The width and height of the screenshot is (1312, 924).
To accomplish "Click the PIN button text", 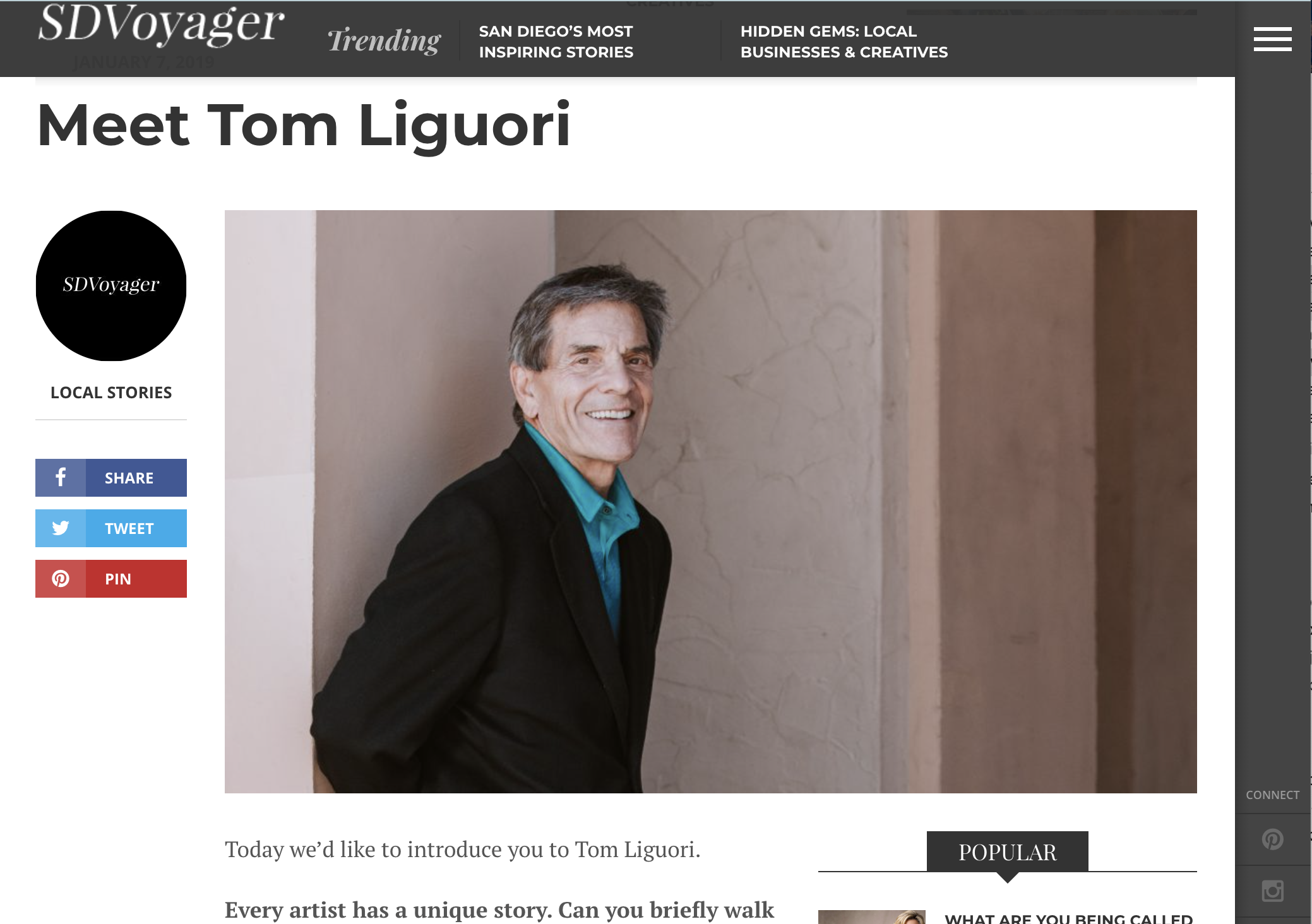I will 118,579.
